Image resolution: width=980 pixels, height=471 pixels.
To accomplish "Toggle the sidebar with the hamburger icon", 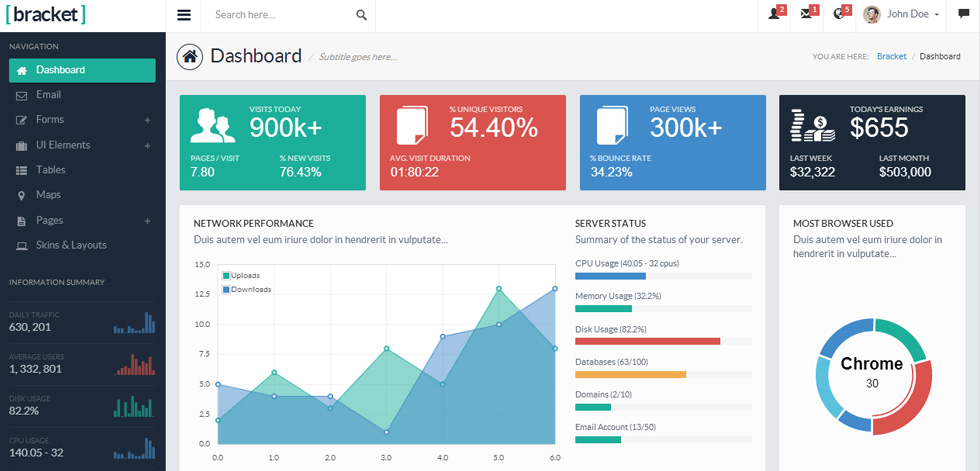I will click(x=184, y=15).
